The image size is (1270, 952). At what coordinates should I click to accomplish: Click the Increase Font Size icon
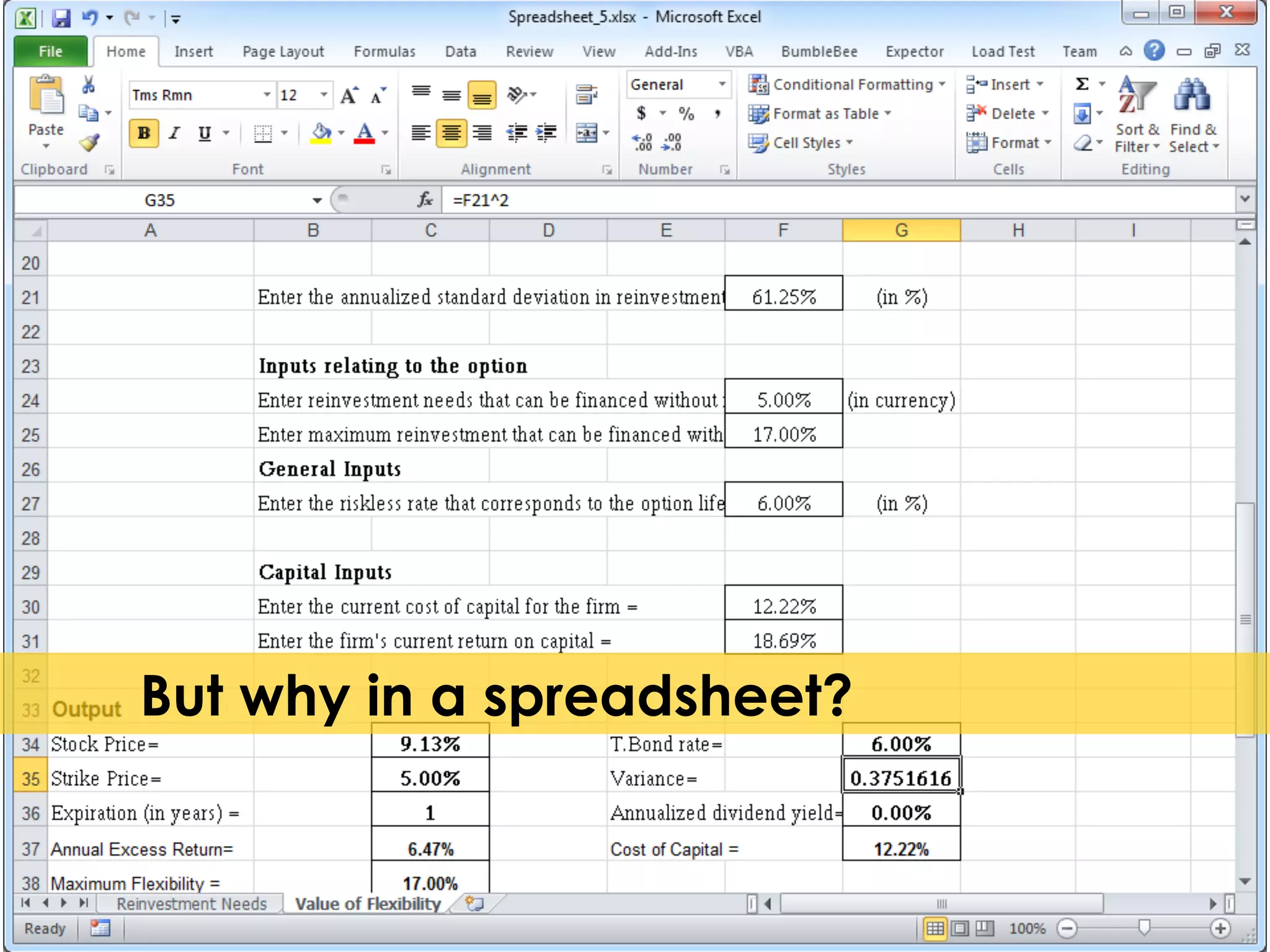(x=349, y=95)
